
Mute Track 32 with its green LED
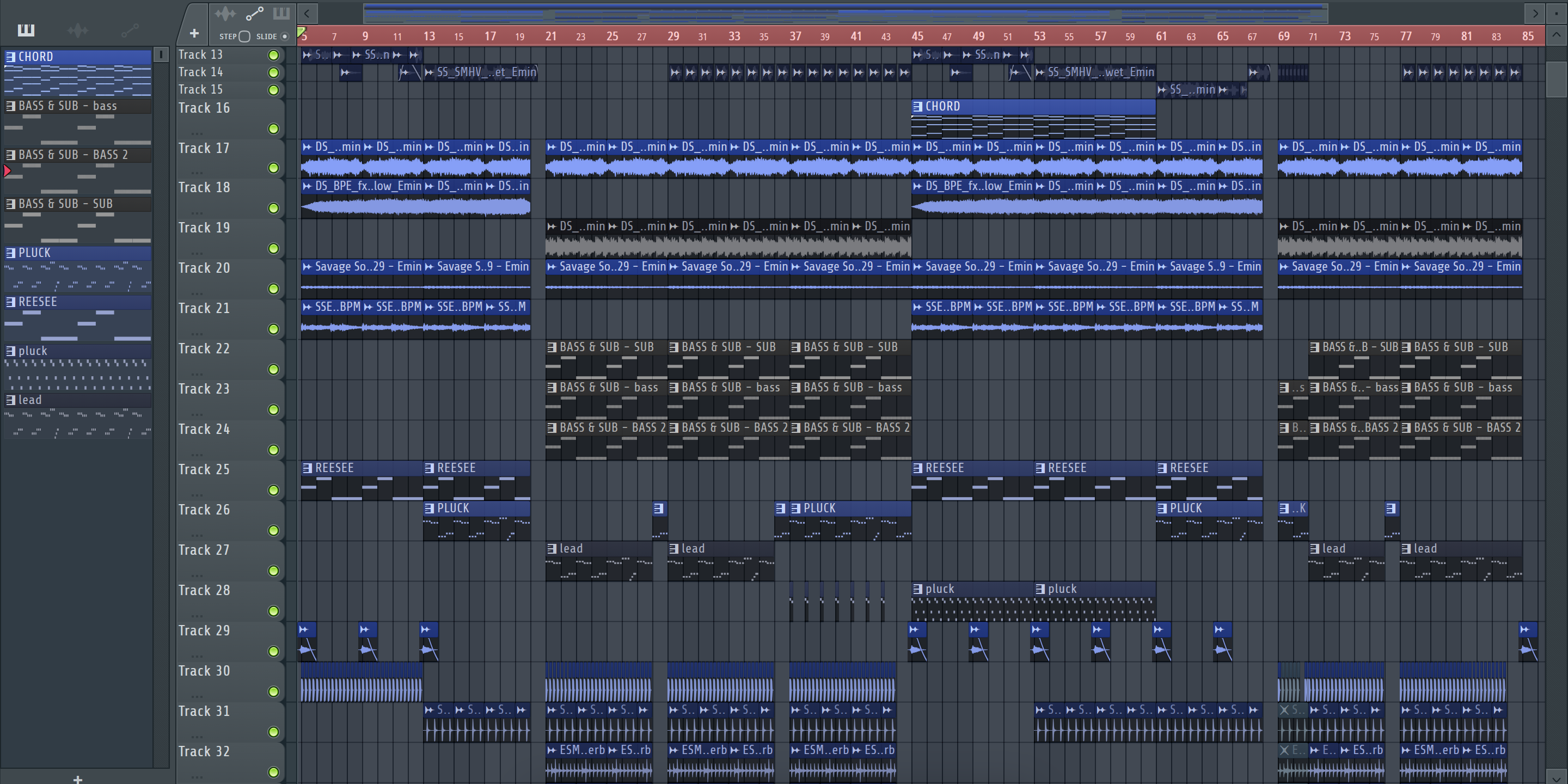point(273,772)
